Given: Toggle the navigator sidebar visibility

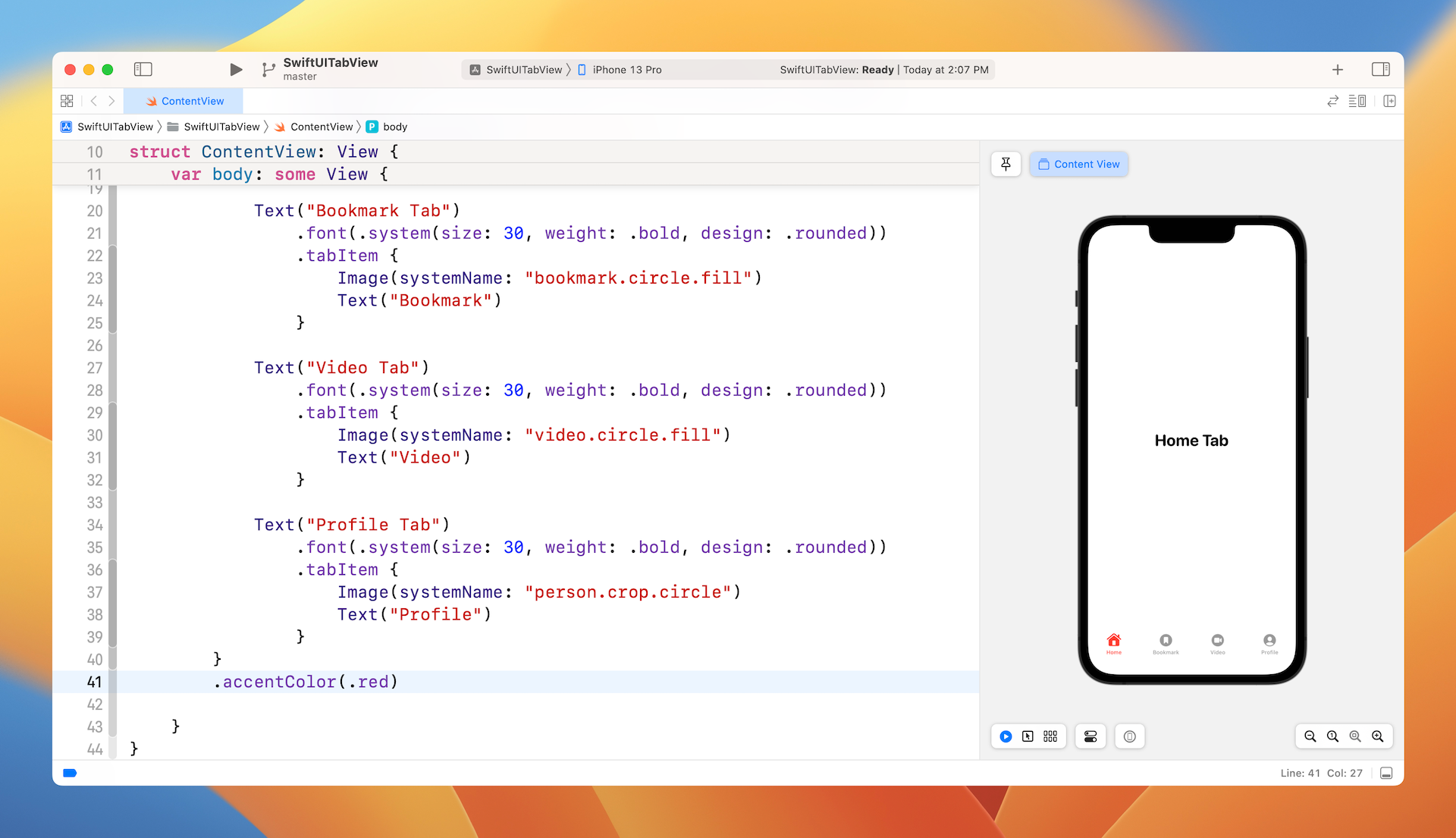Looking at the screenshot, I should (x=143, y=69).
